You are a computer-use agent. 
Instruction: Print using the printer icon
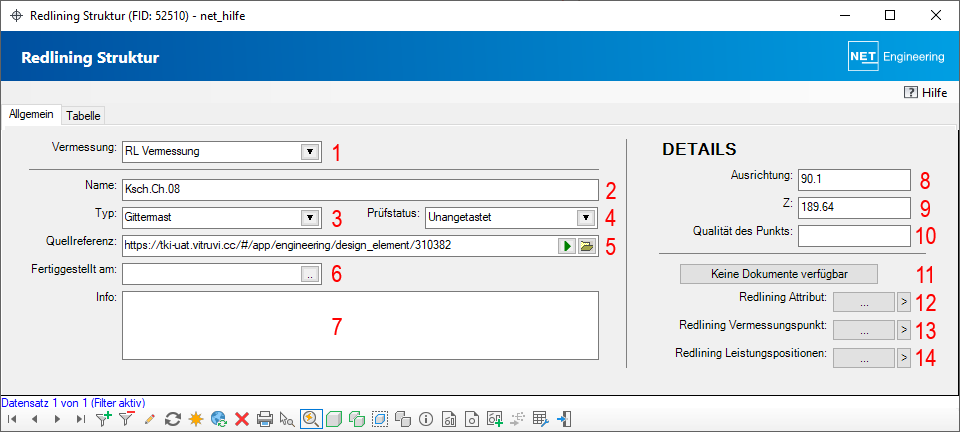click(264, 419)
